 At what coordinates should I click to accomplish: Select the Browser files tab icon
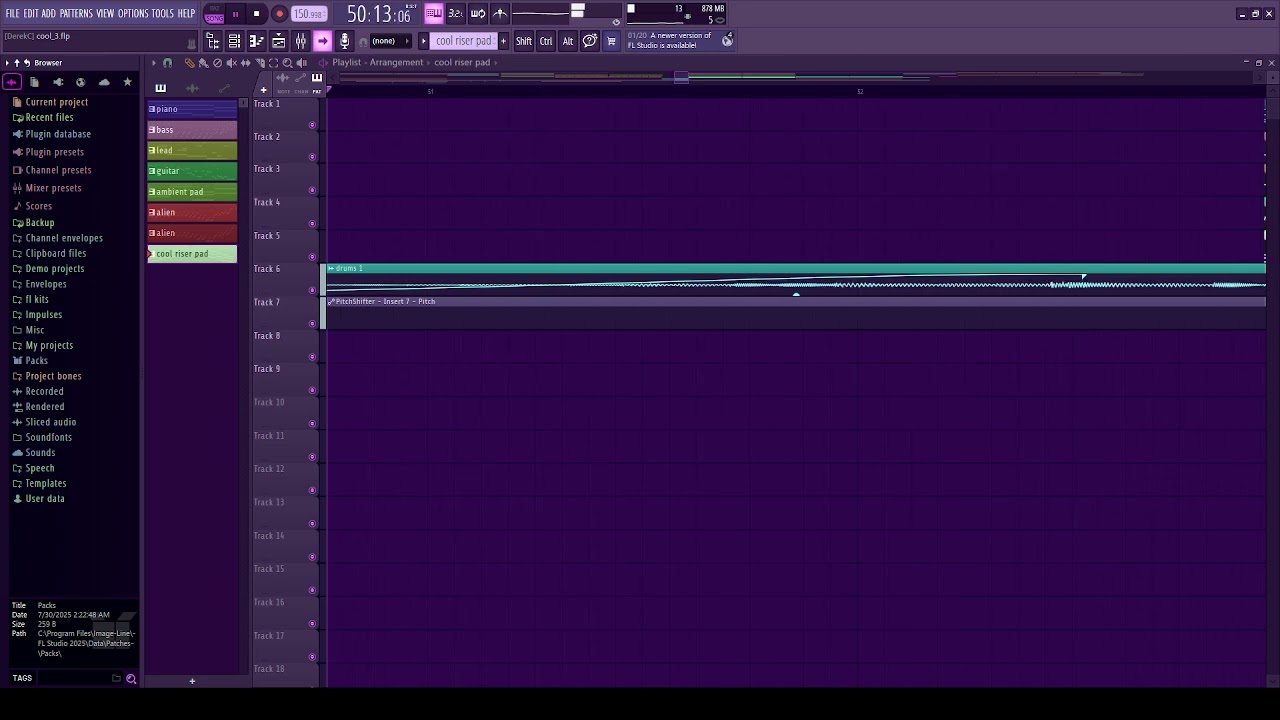click(x=34, y=82)
